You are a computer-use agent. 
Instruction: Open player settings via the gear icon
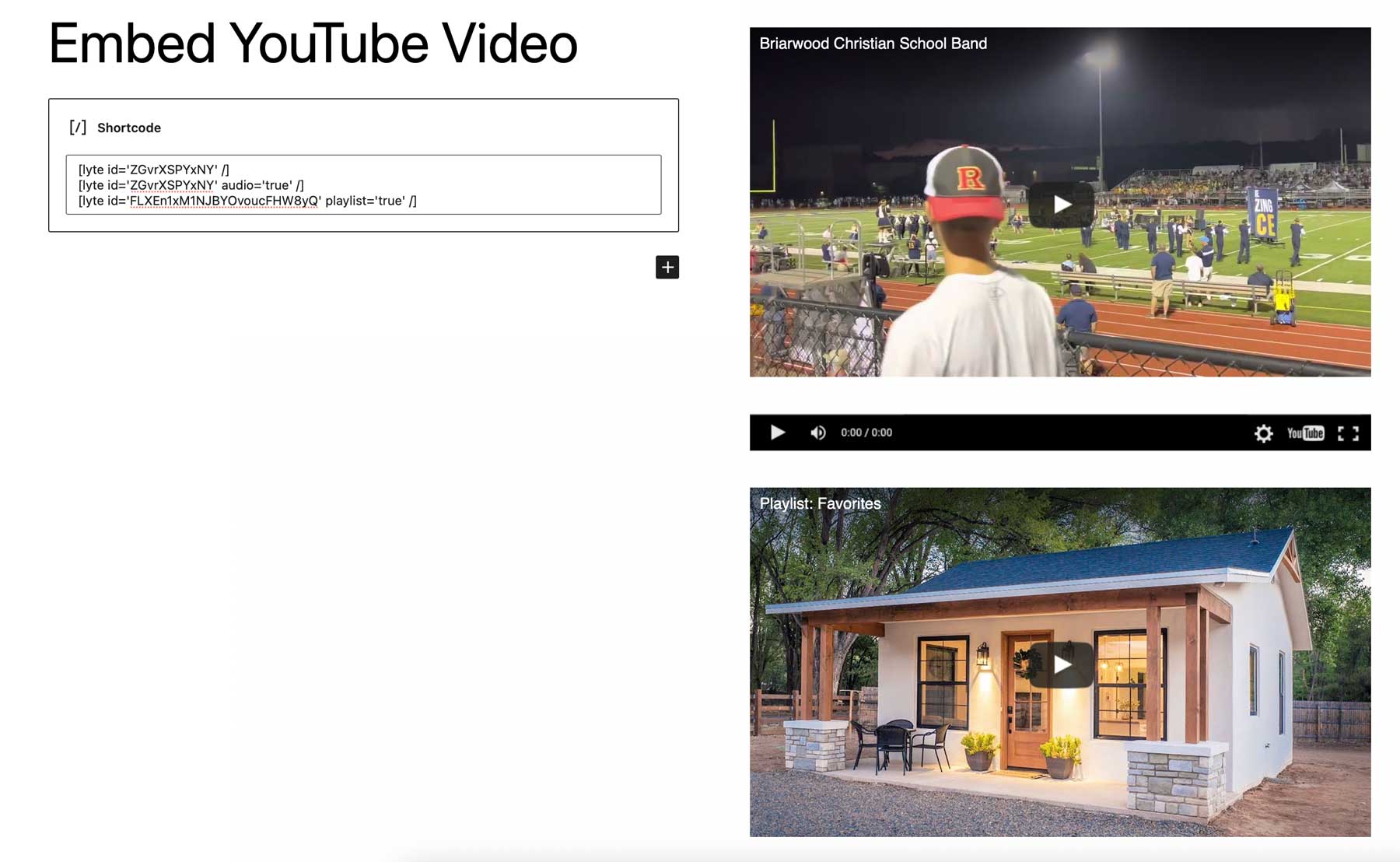pos(1265,433)
